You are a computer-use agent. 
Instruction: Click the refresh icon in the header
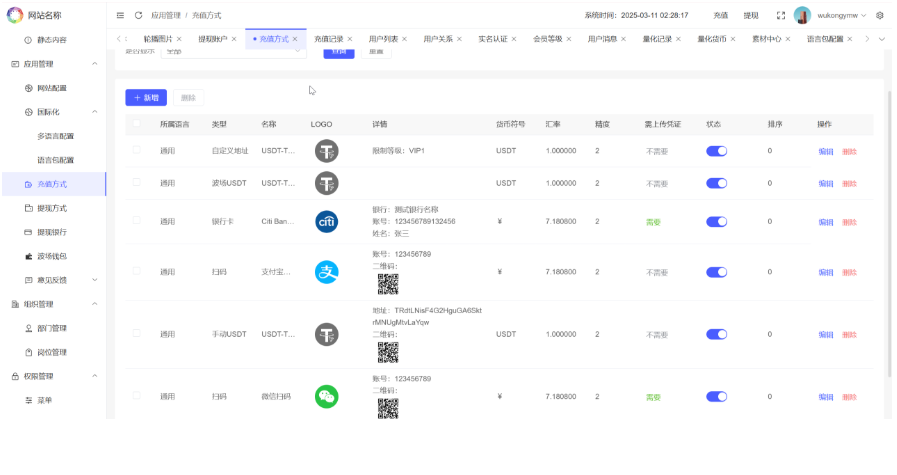click(x=138, y=15)
